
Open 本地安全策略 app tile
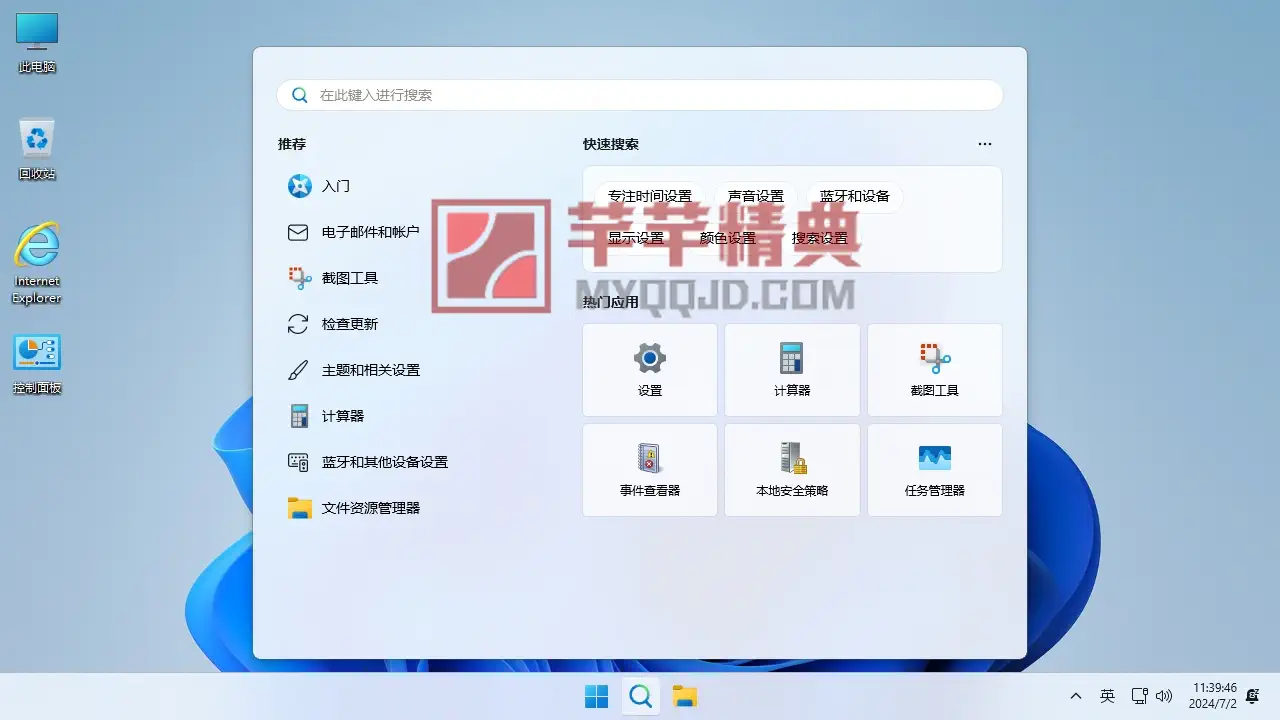coord(792,469)
